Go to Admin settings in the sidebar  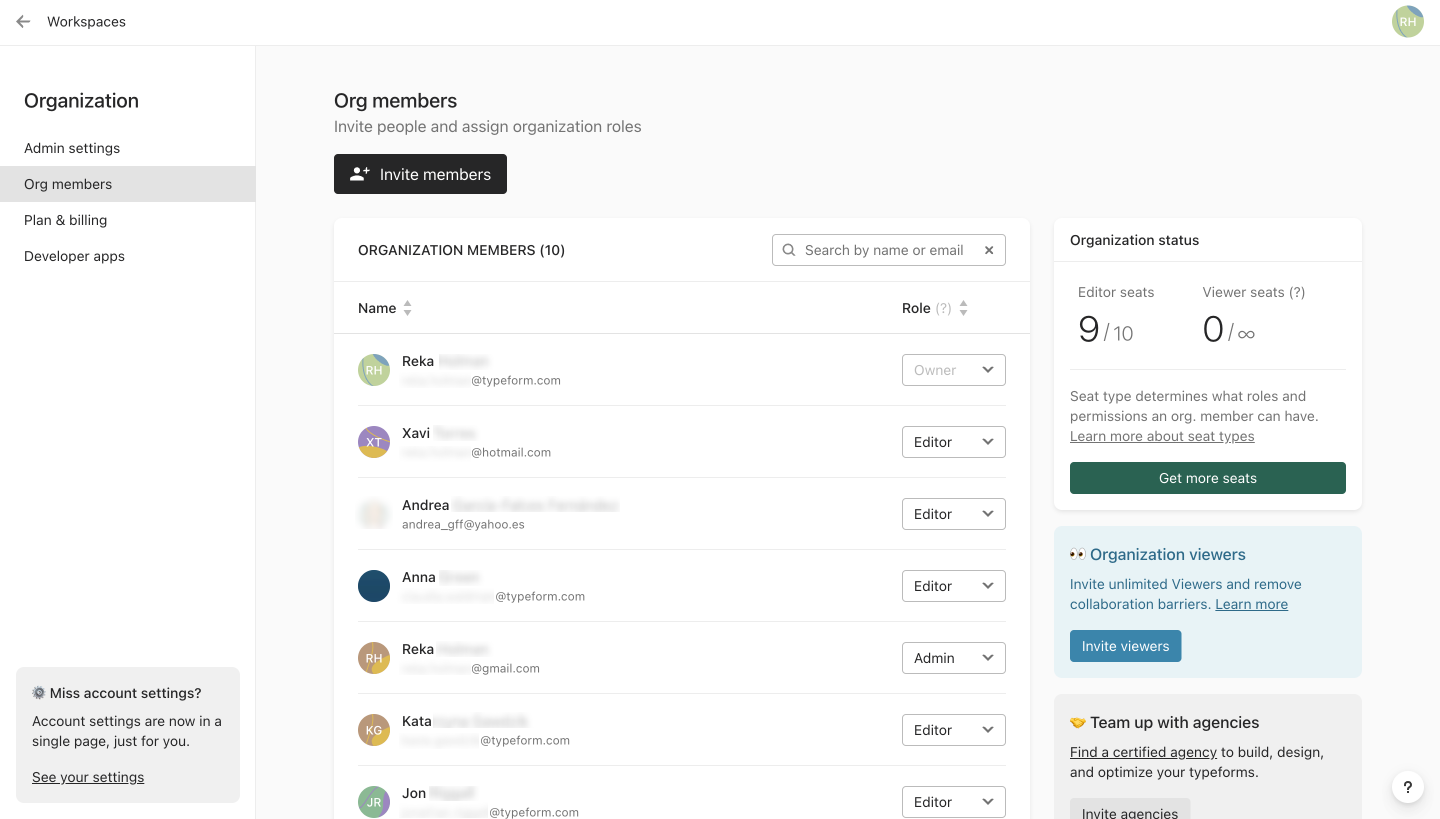(x=72, y=148)
